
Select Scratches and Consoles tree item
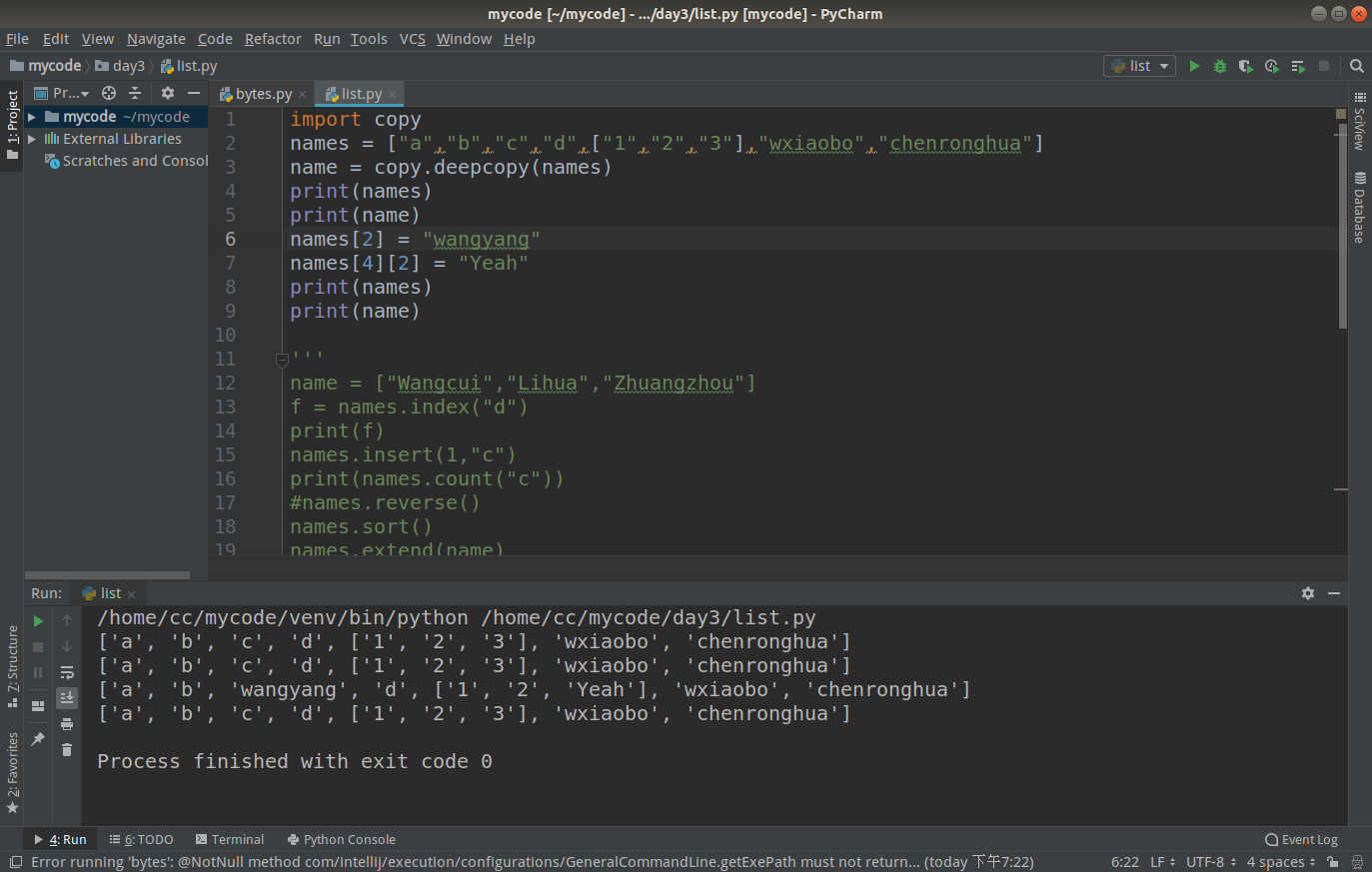point(127,161)
